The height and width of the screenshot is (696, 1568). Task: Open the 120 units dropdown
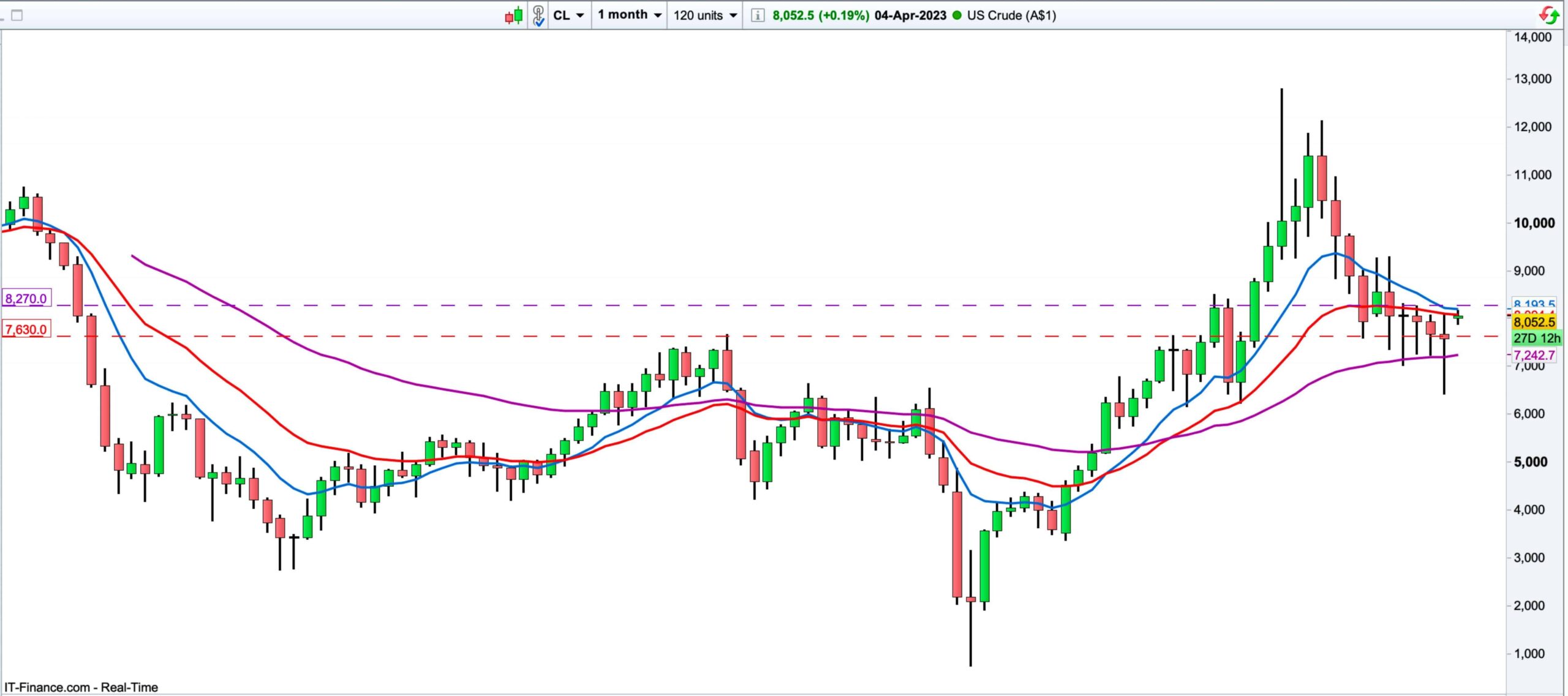click(704, 15)
